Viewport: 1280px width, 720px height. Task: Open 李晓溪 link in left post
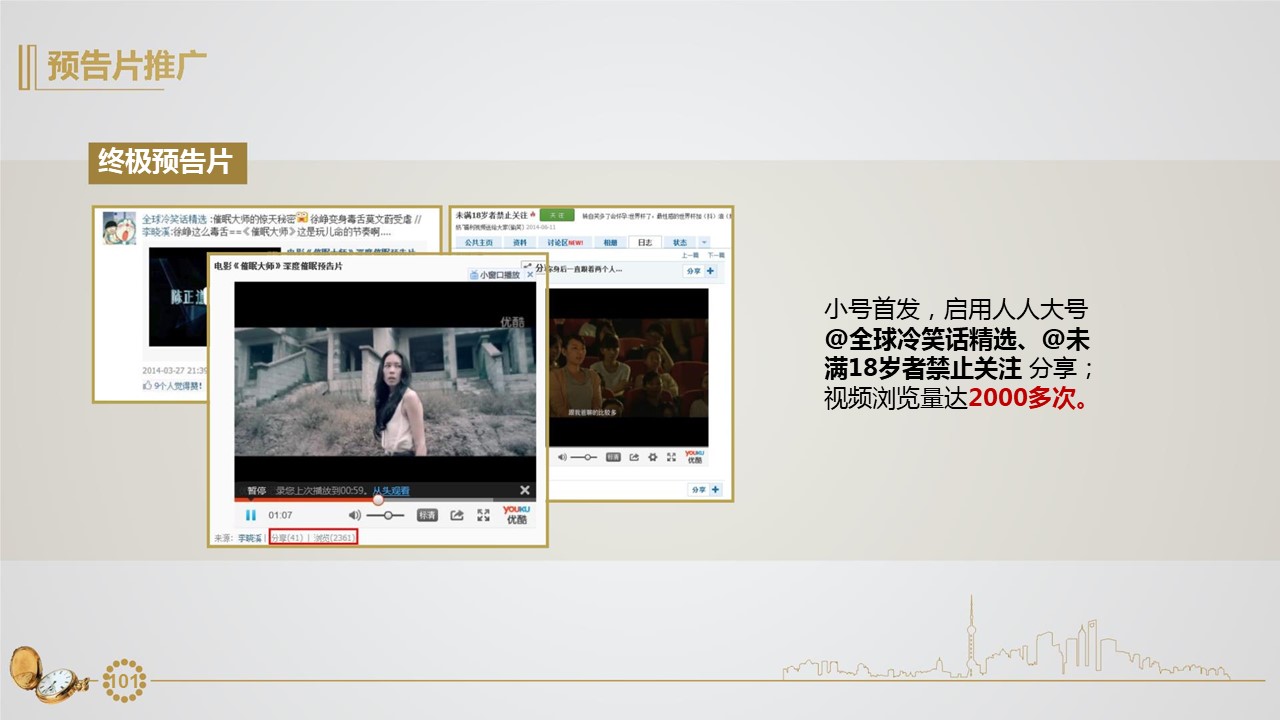pos(155,233)
